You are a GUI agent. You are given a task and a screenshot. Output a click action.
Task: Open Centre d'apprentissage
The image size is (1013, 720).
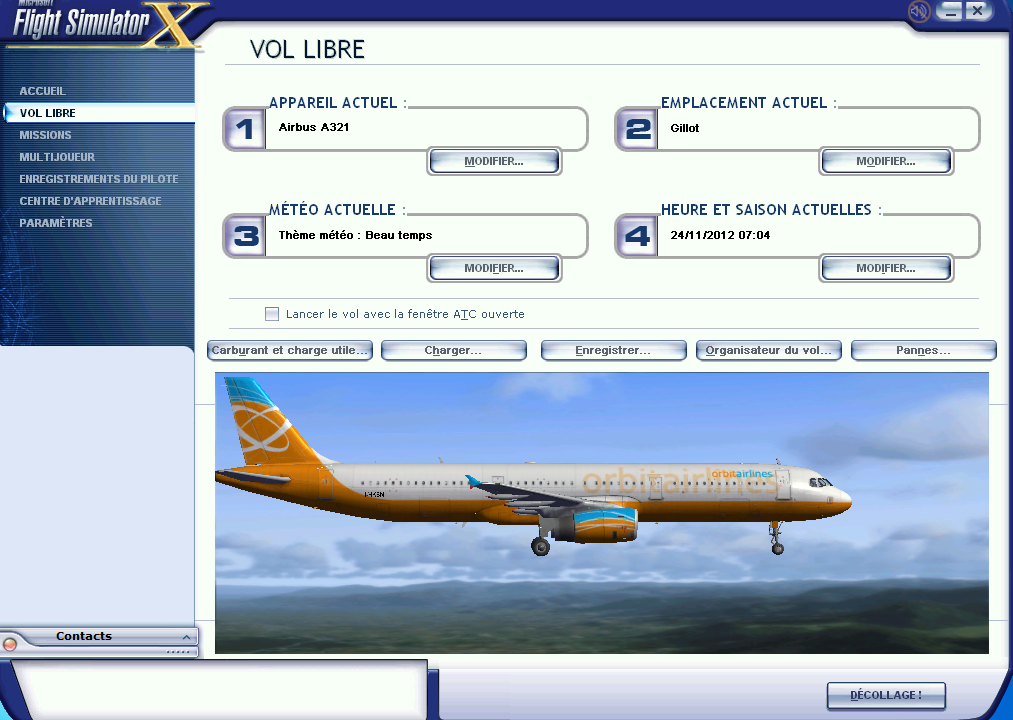click(90, 201)
